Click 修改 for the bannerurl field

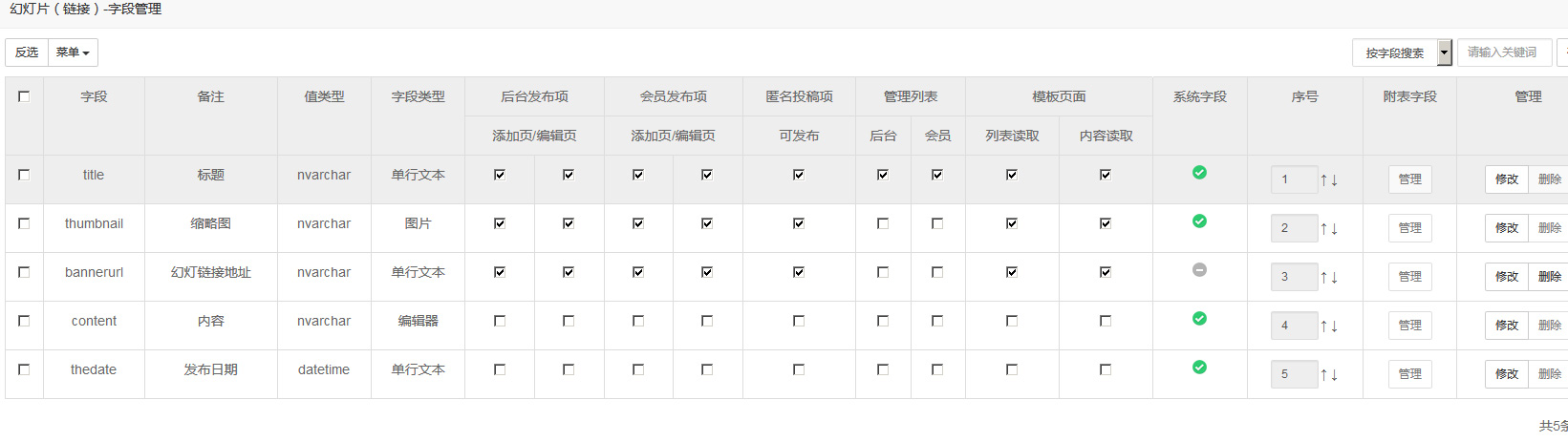[1507, 276]
